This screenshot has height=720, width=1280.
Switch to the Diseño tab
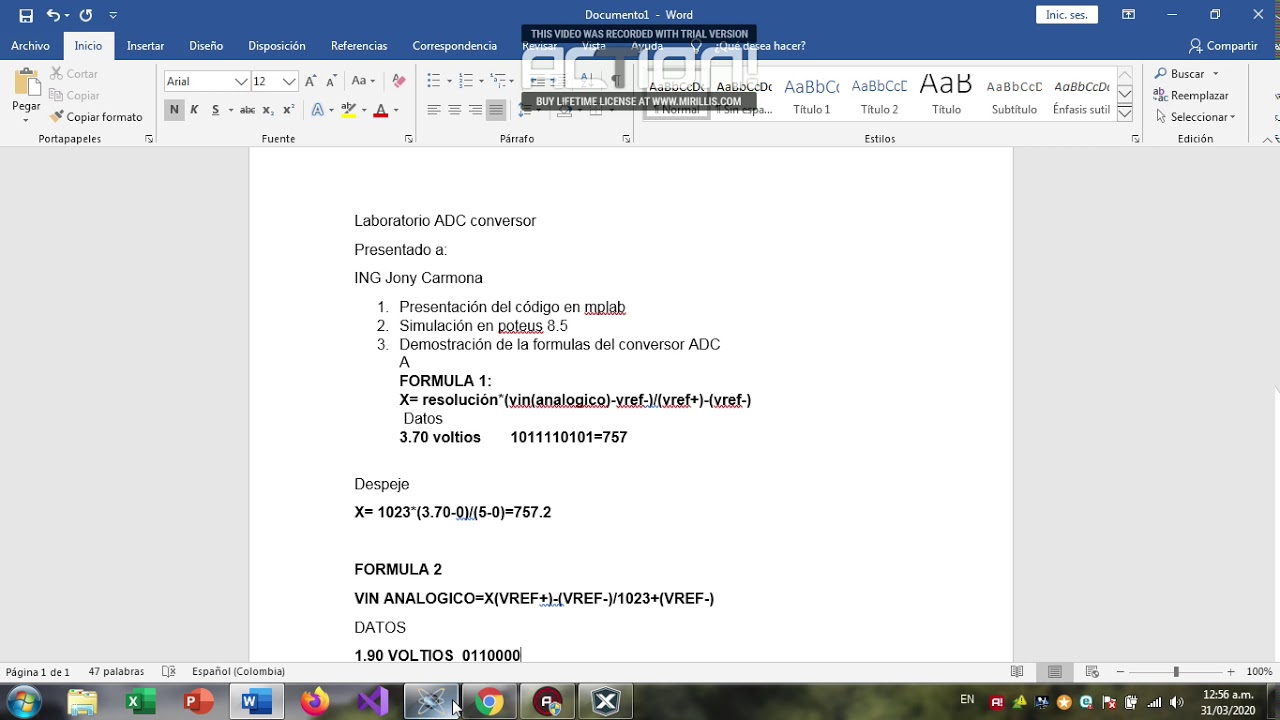(x=206, y=46)
